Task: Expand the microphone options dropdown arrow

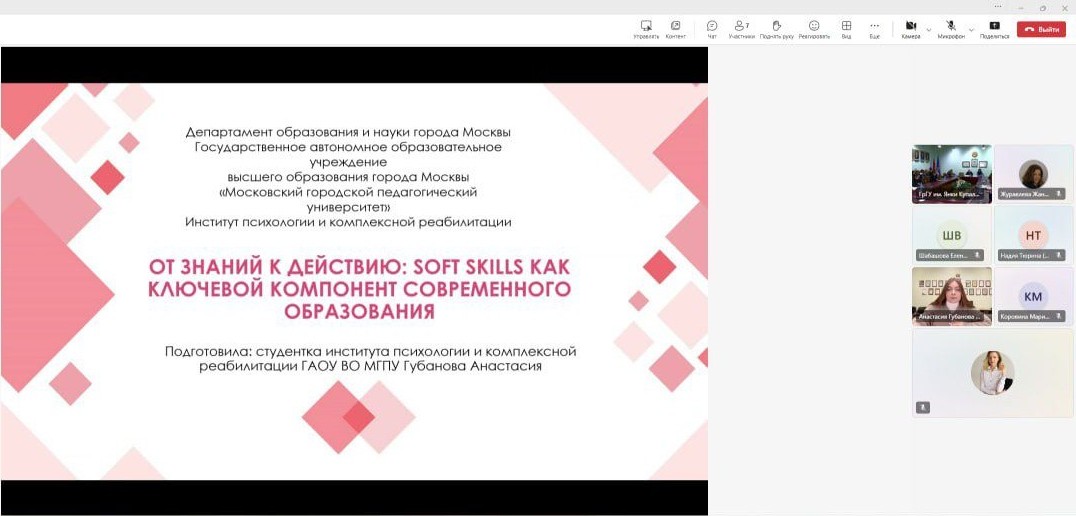Action: click(x=971, y=30)
